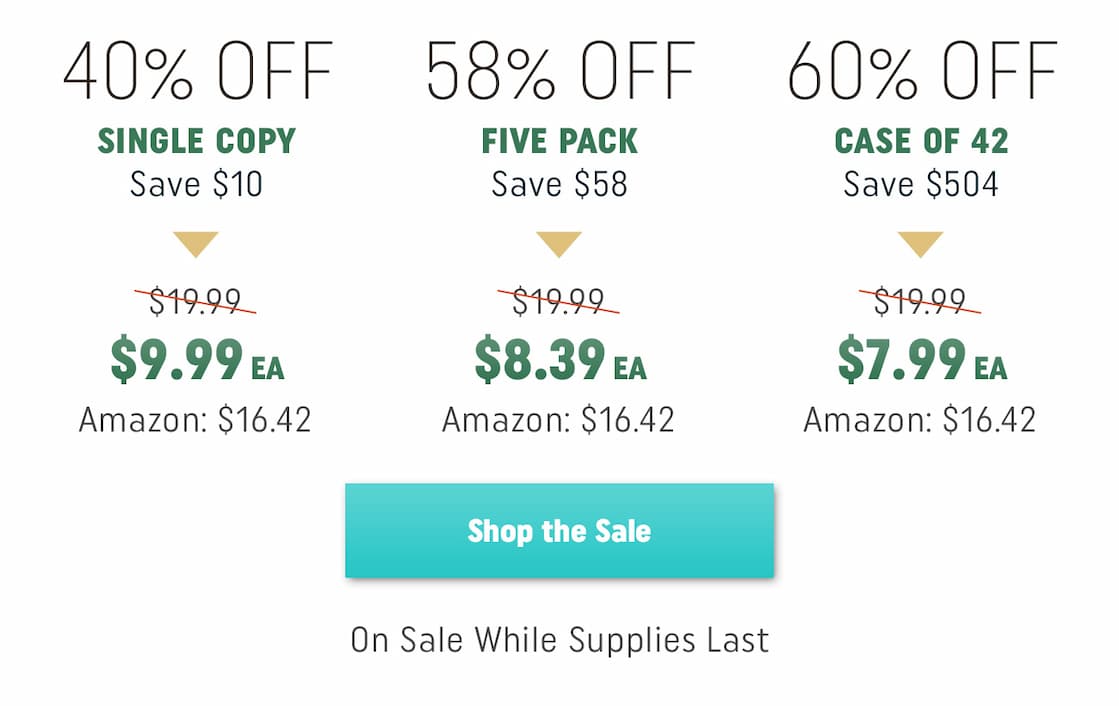Click the On Sale While Supplies Last text
Viewport: 1119px width, 706px height.
click(x=559, y=640)
